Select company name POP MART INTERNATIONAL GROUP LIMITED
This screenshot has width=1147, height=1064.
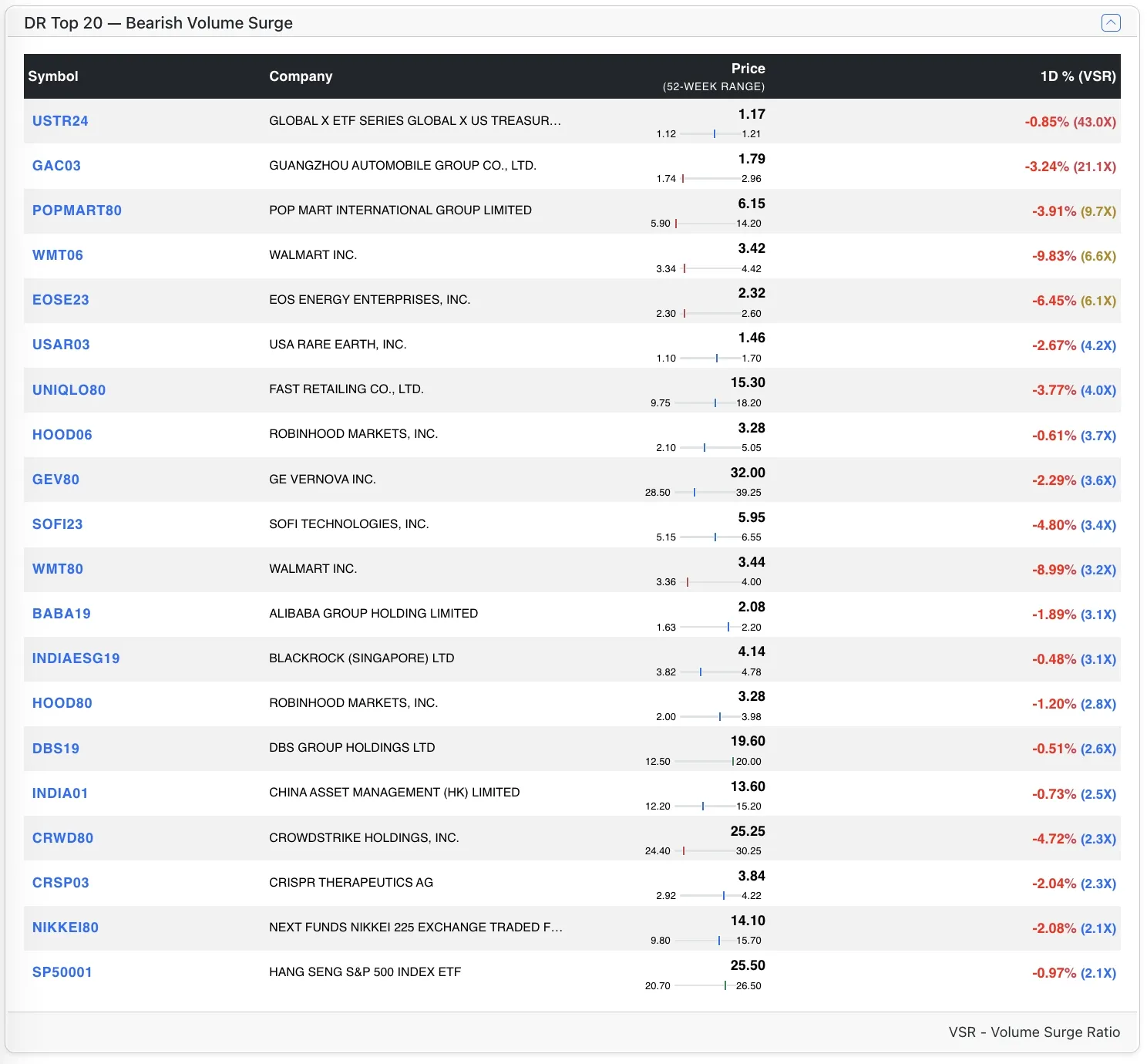click(x=400, y=210)
